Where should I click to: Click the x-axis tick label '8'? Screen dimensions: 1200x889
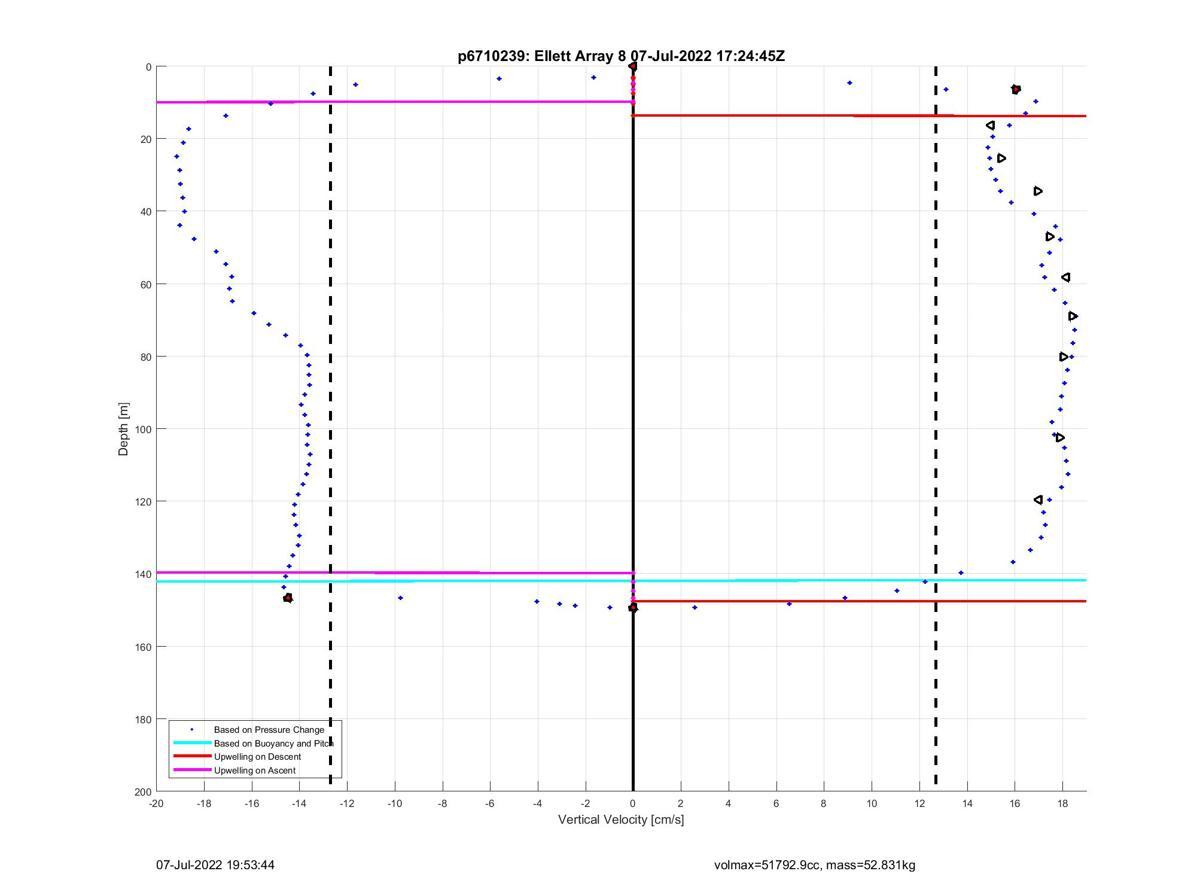[x=824, y=803]
